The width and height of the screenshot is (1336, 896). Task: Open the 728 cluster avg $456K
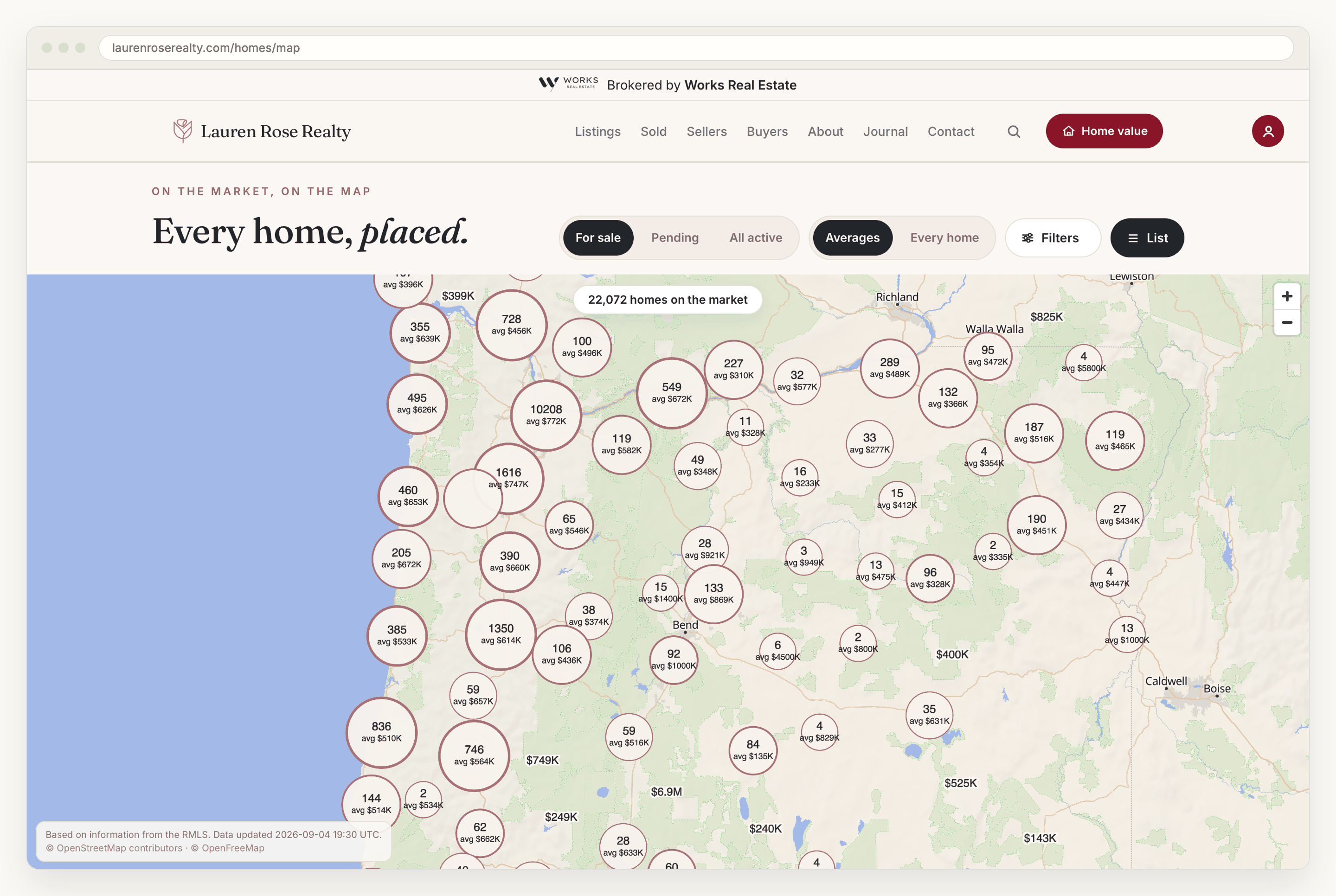tap(511, 325)
